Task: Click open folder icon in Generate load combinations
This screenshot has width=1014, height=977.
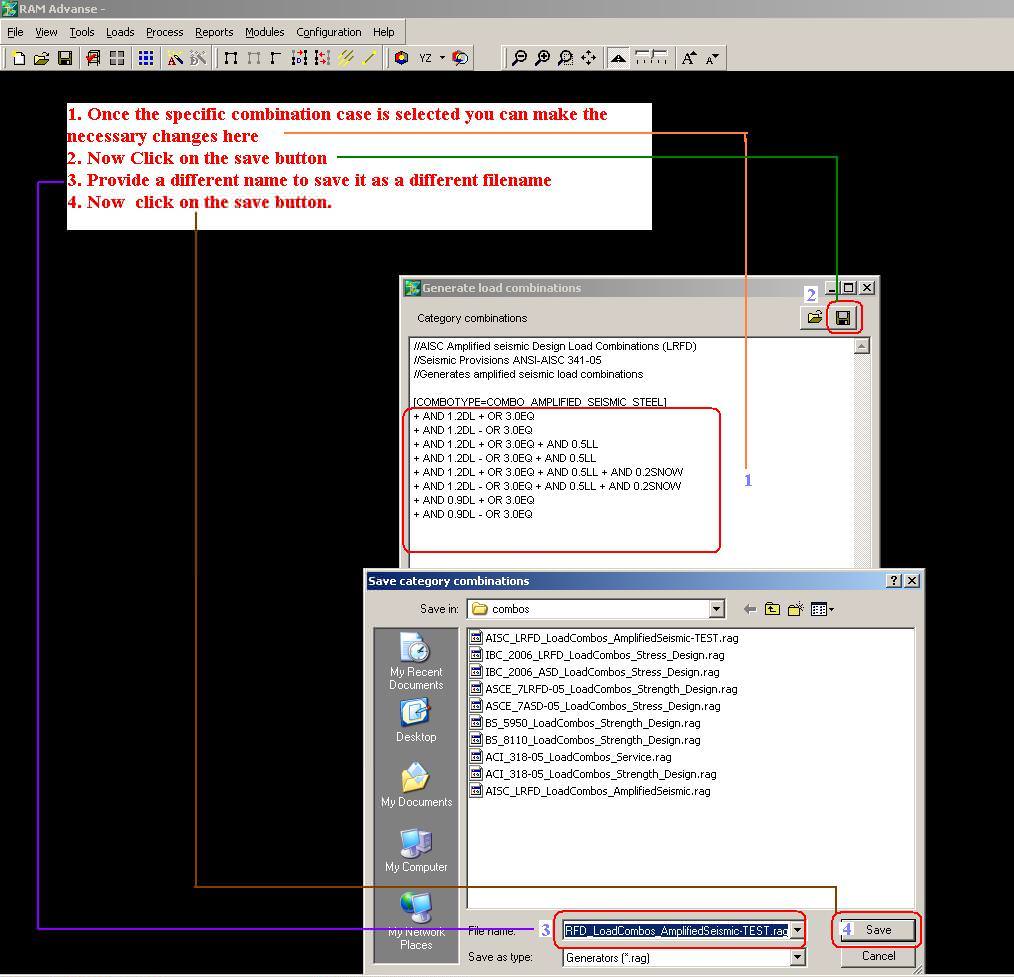Action: point(814,317)
